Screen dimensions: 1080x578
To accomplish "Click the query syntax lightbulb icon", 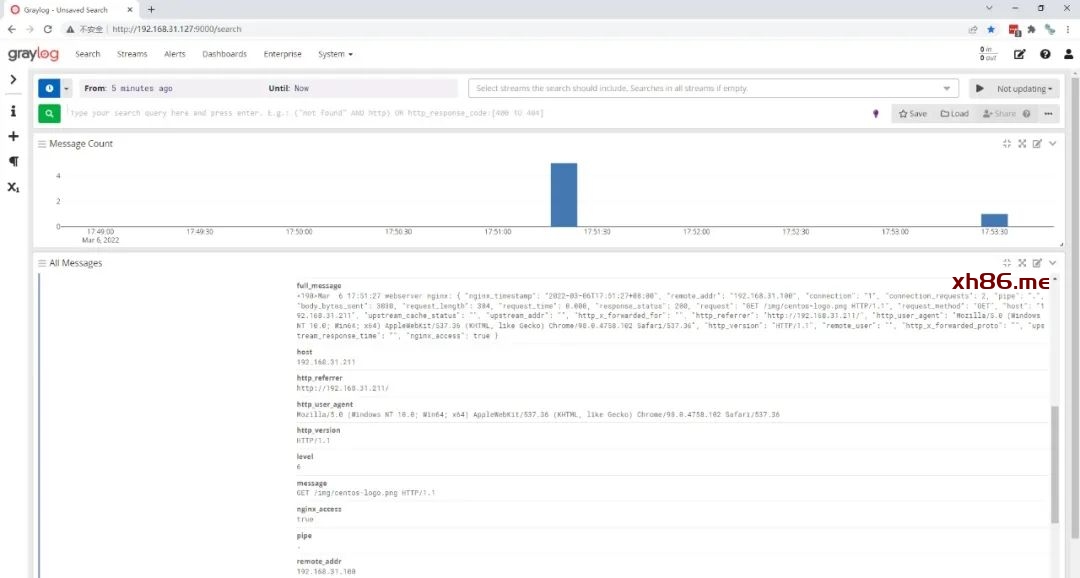I will [876, 114].
